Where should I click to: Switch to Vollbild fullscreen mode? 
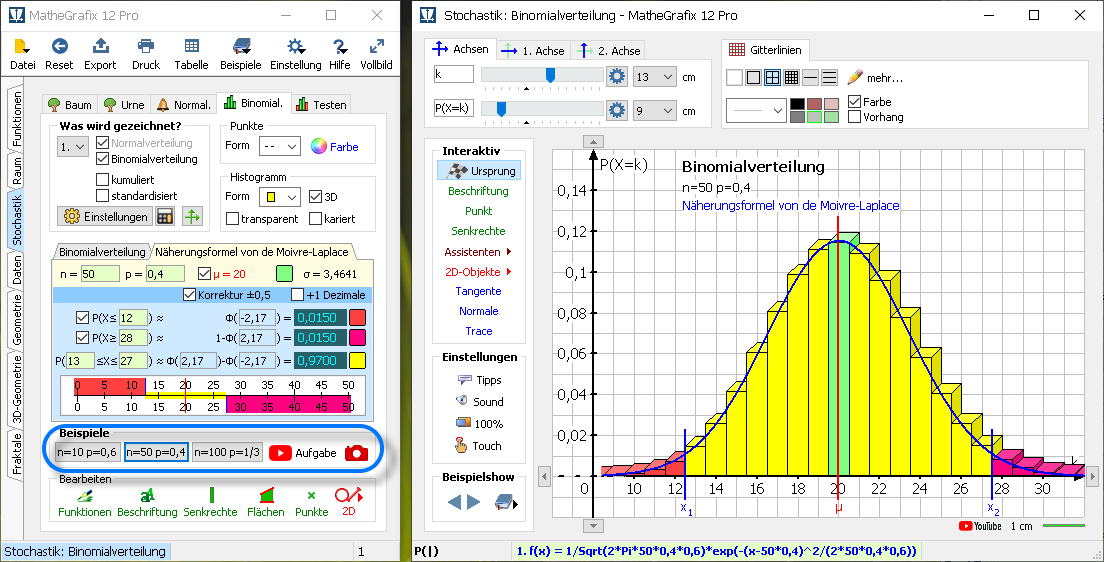(377, 46)
